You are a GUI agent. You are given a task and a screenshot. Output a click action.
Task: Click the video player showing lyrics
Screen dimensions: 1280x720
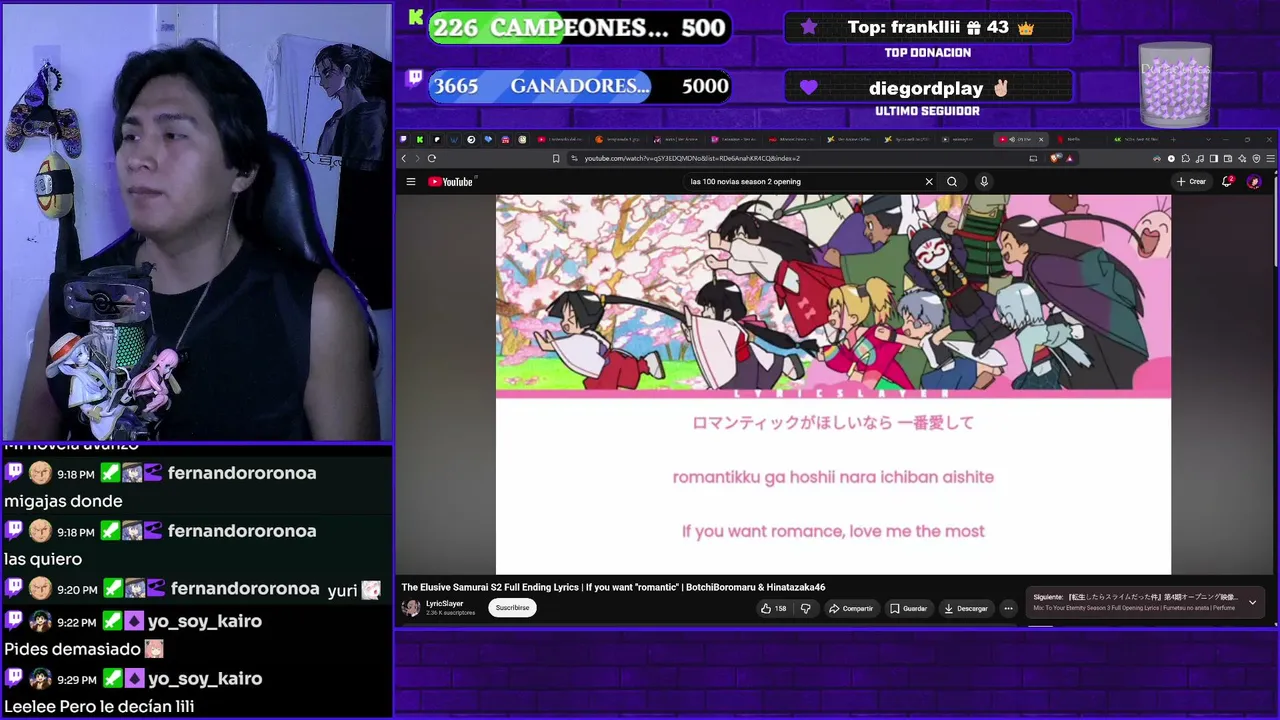(833, 385)
